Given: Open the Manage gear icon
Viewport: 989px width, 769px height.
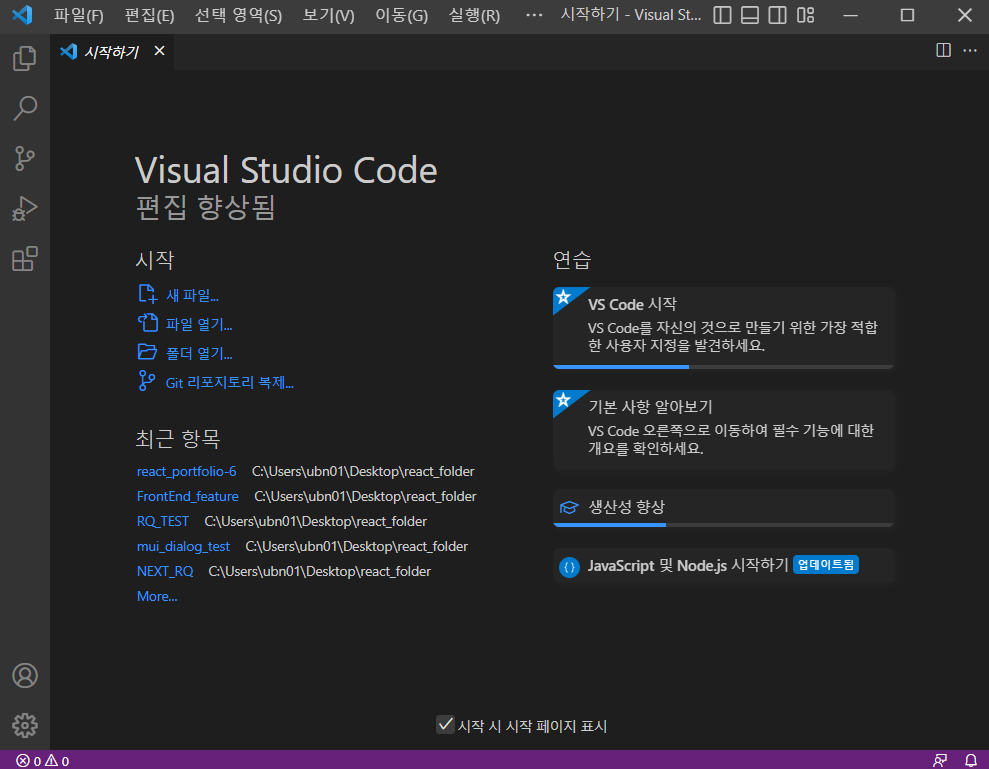Looking at the screenshot, I should [25, 725].
